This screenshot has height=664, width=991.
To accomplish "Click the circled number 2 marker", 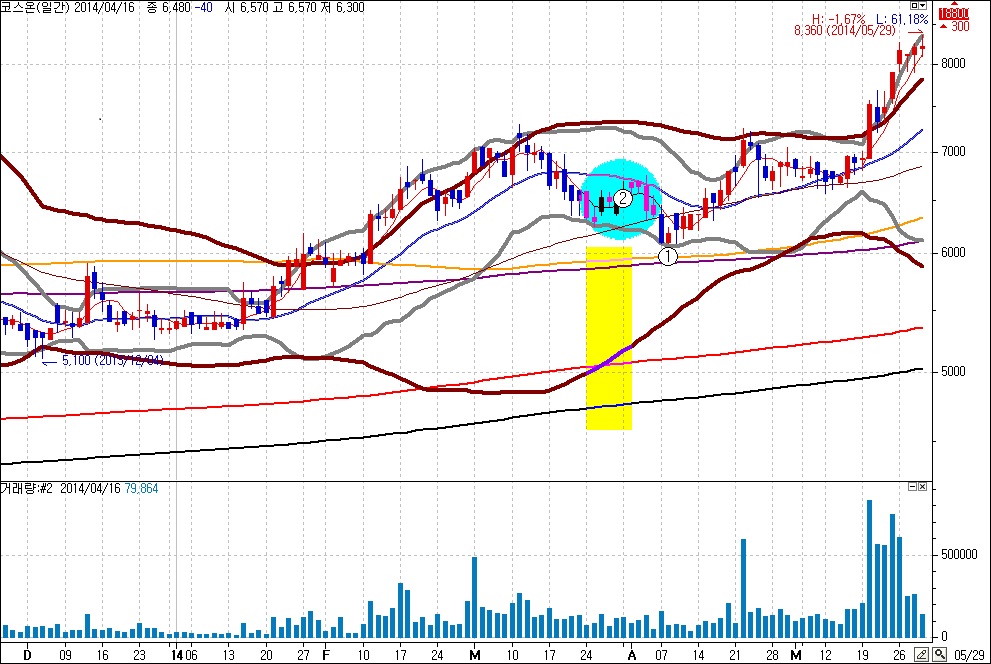I will [x=622, y=199].
